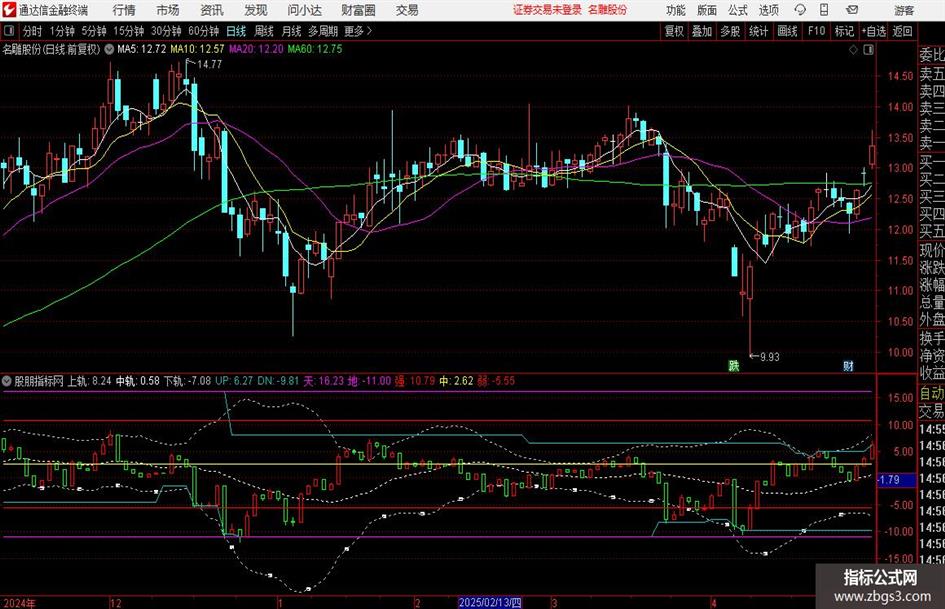Toggle the left panel icon beside 分时
The height and width of the screenshot is (609, 945).
click(x=9, y=31)
